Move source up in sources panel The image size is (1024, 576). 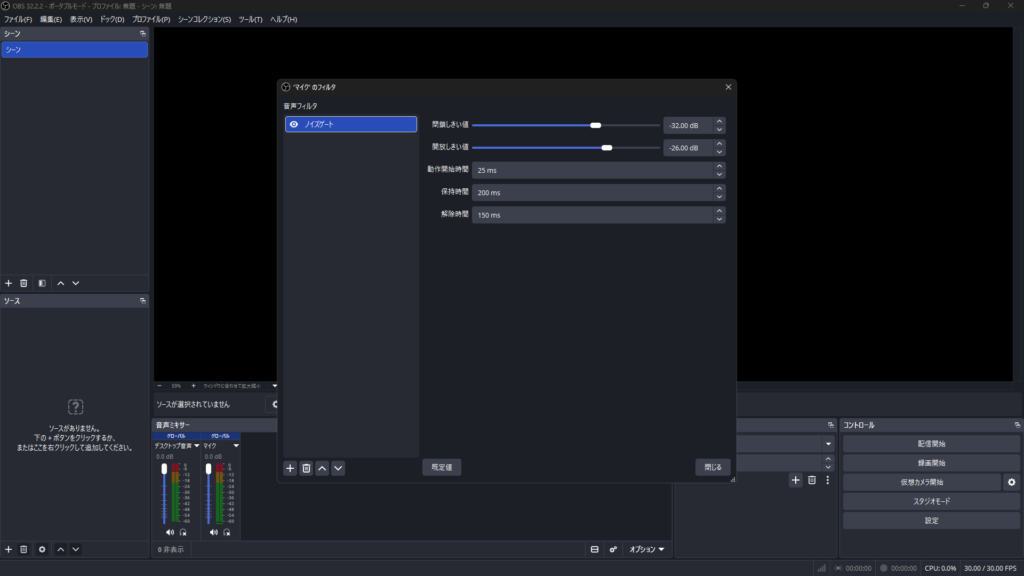coord(61,549)
